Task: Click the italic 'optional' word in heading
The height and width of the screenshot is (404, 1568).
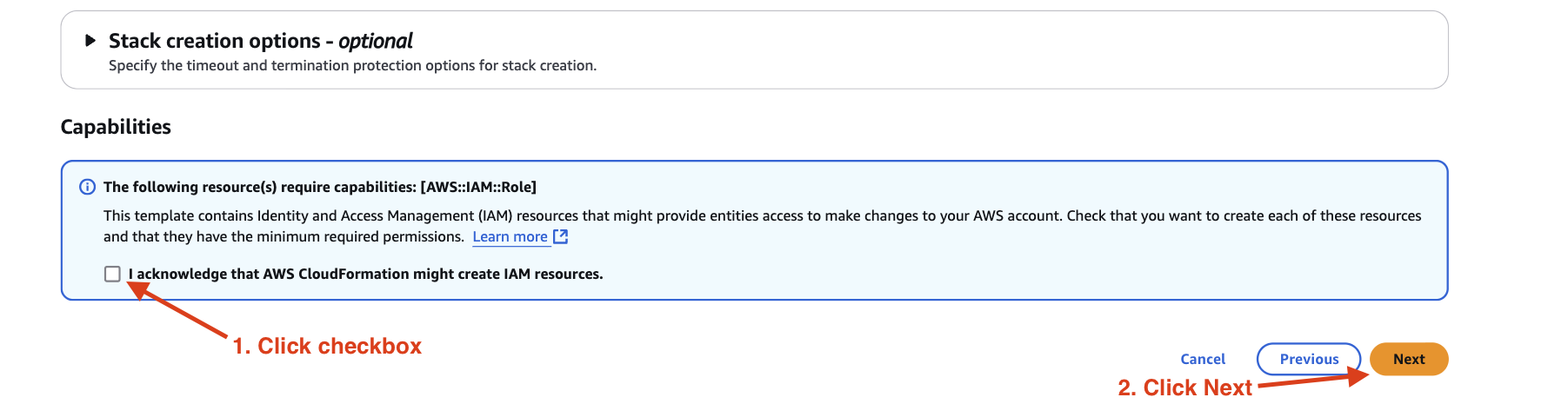Action: coord(376,41)
